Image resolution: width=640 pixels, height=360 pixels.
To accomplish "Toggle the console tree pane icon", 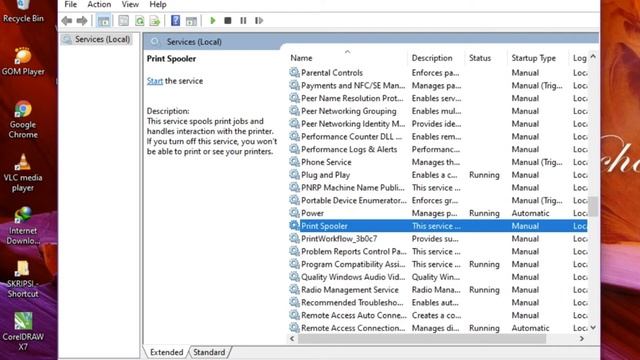I will coord(104,20).
